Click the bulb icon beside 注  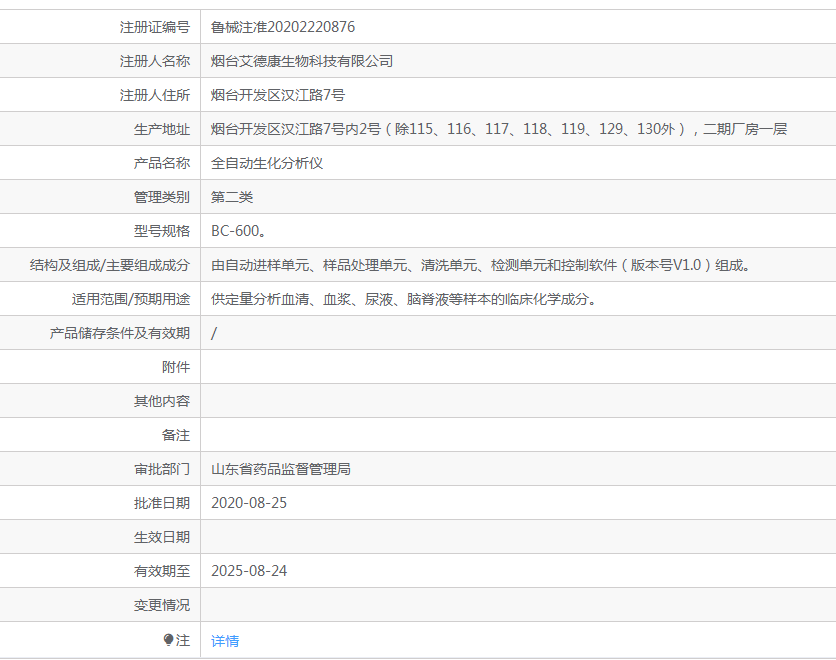click(x=168, y=640)
